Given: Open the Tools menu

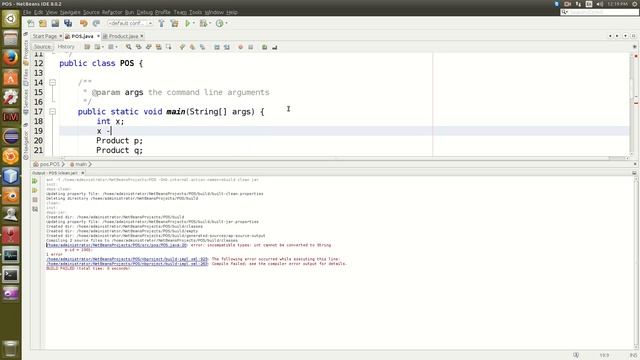Looking at the screenshot, I should 196,12.
